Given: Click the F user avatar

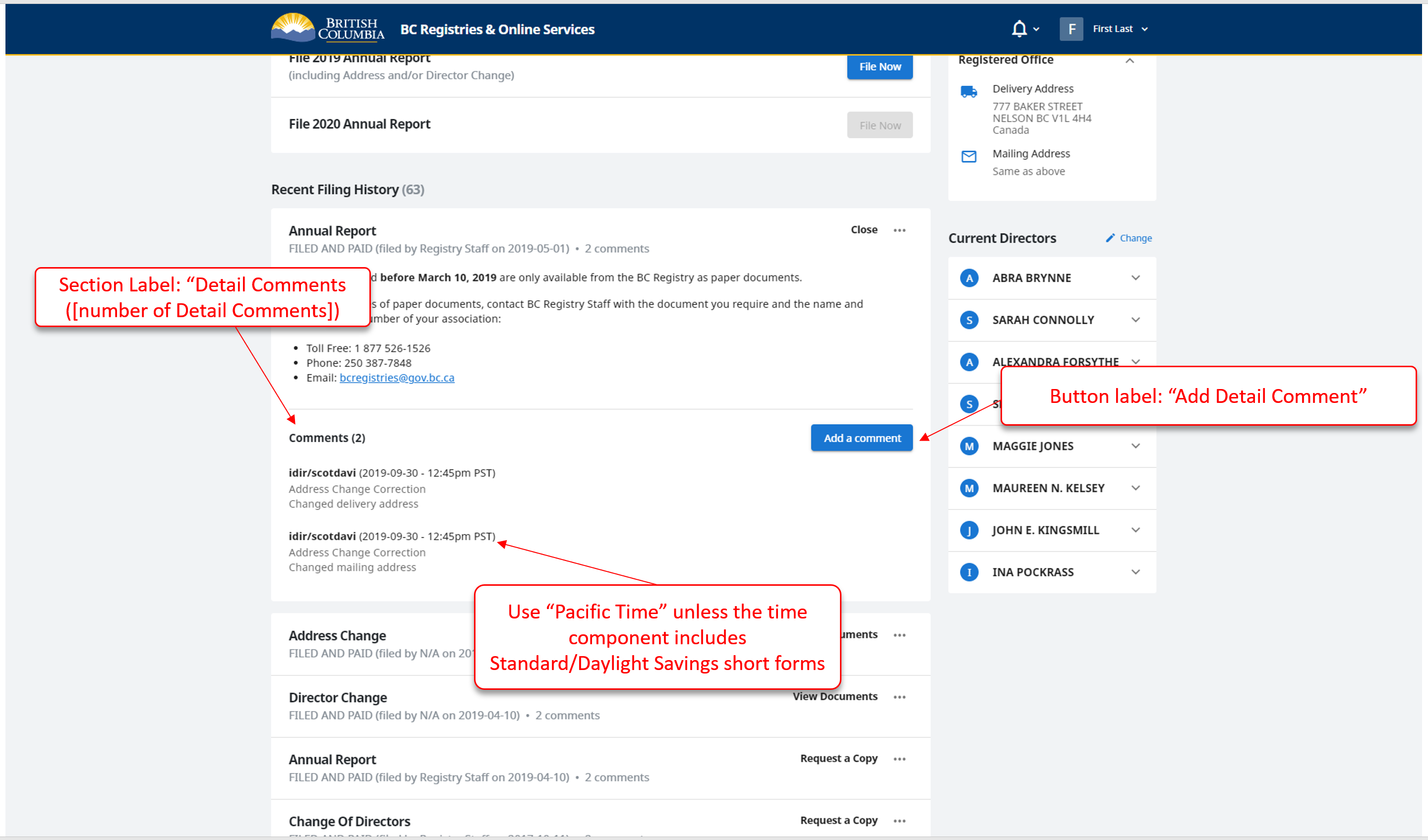Looking at the screenshot, I should tap(1071, 29).
